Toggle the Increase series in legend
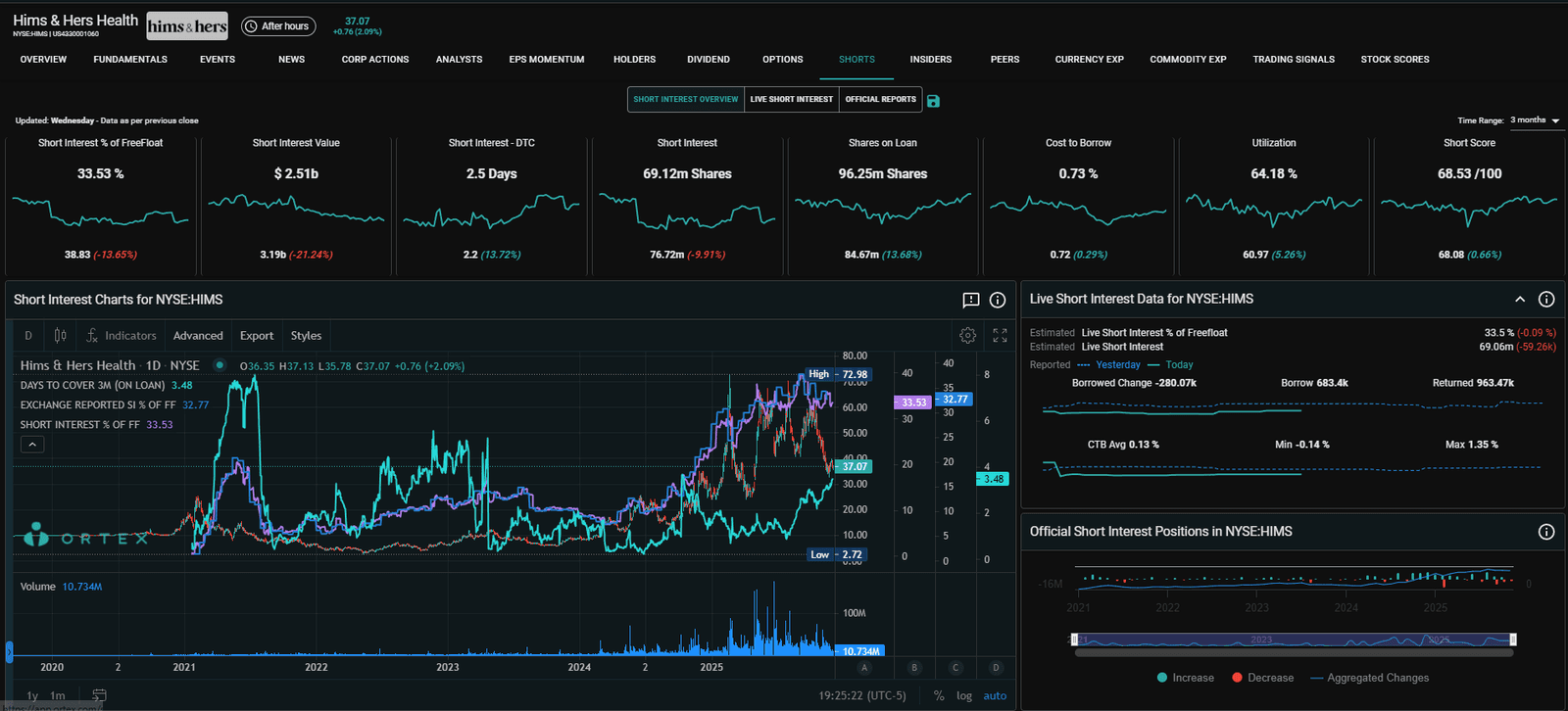This screenshot has width=1568, height=711. tap(1184, 678)
